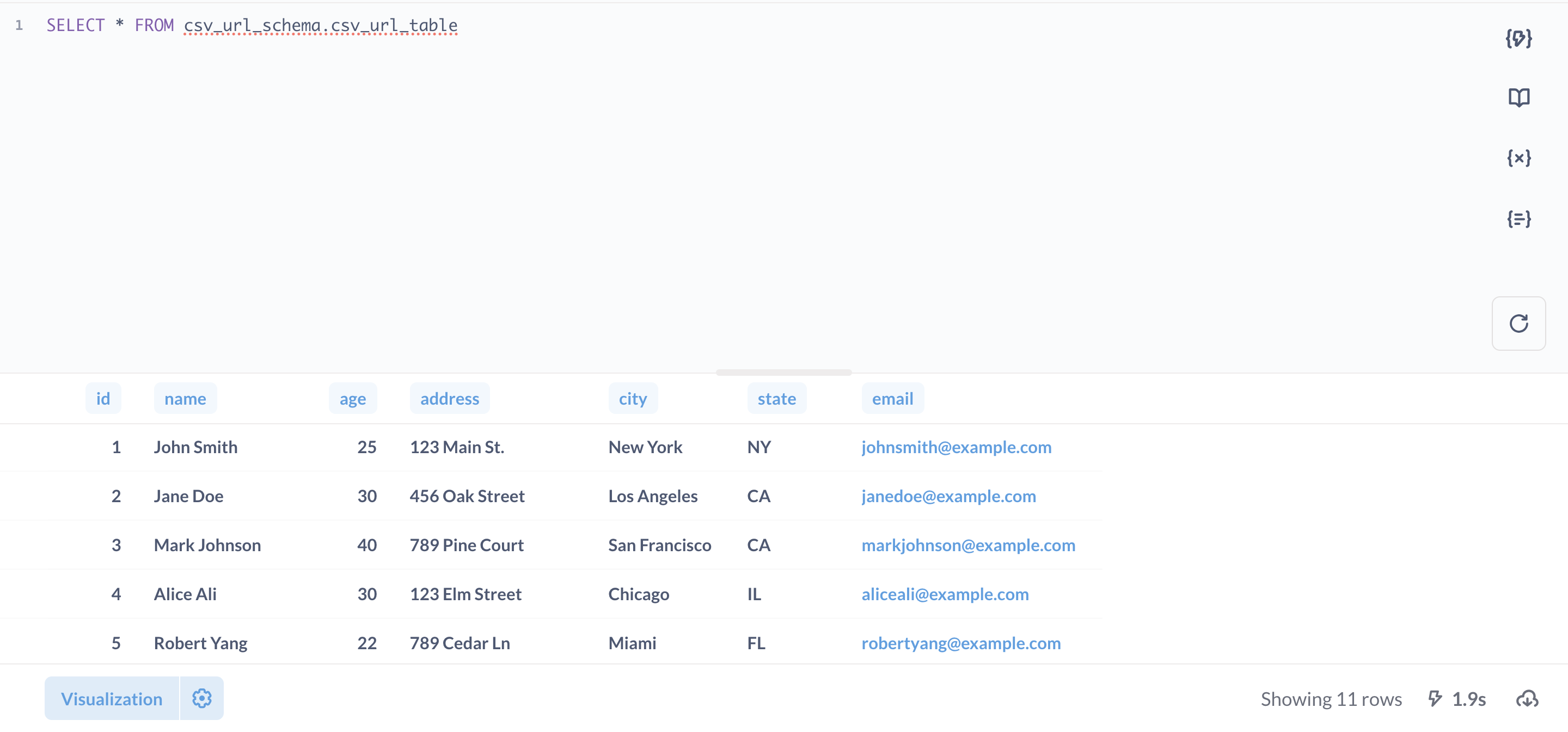Refresh the query with the circular arrow icon
This screenshot has height=732, width=1568.
pos(1518,324)
